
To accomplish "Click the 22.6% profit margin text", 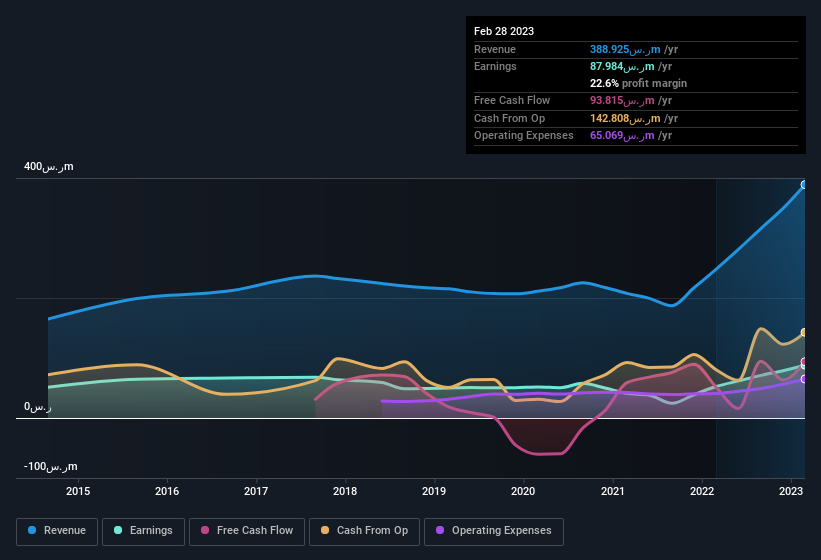I will [638, 83].
